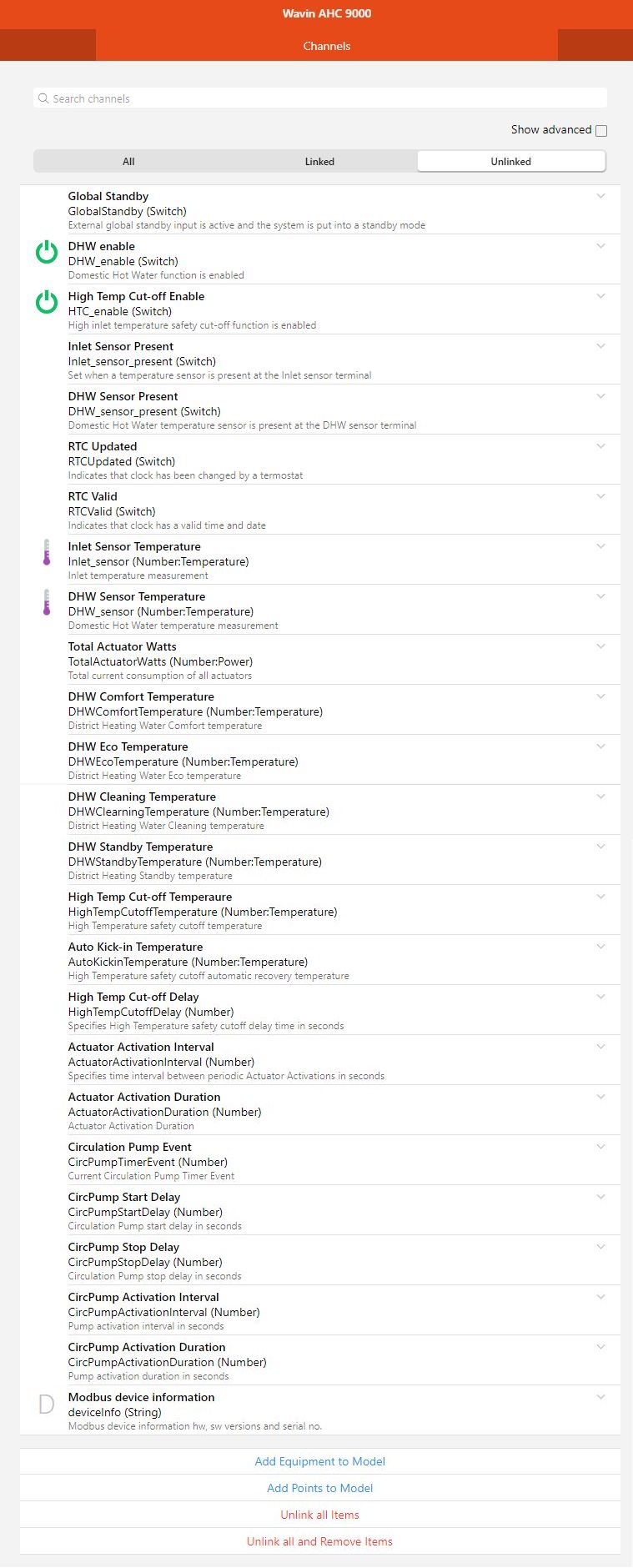This screenshot has height=1568, width=633.
Task: Focus the Search channels field
Action: point(325,98)
